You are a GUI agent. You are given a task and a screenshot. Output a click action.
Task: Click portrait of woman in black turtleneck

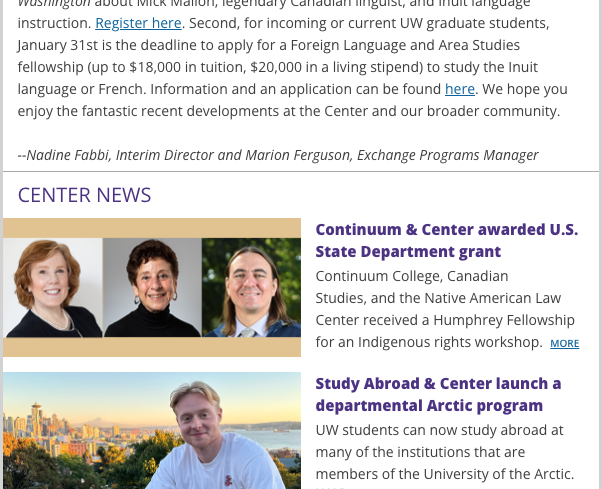pyautogui.click(x=152, y=288)
